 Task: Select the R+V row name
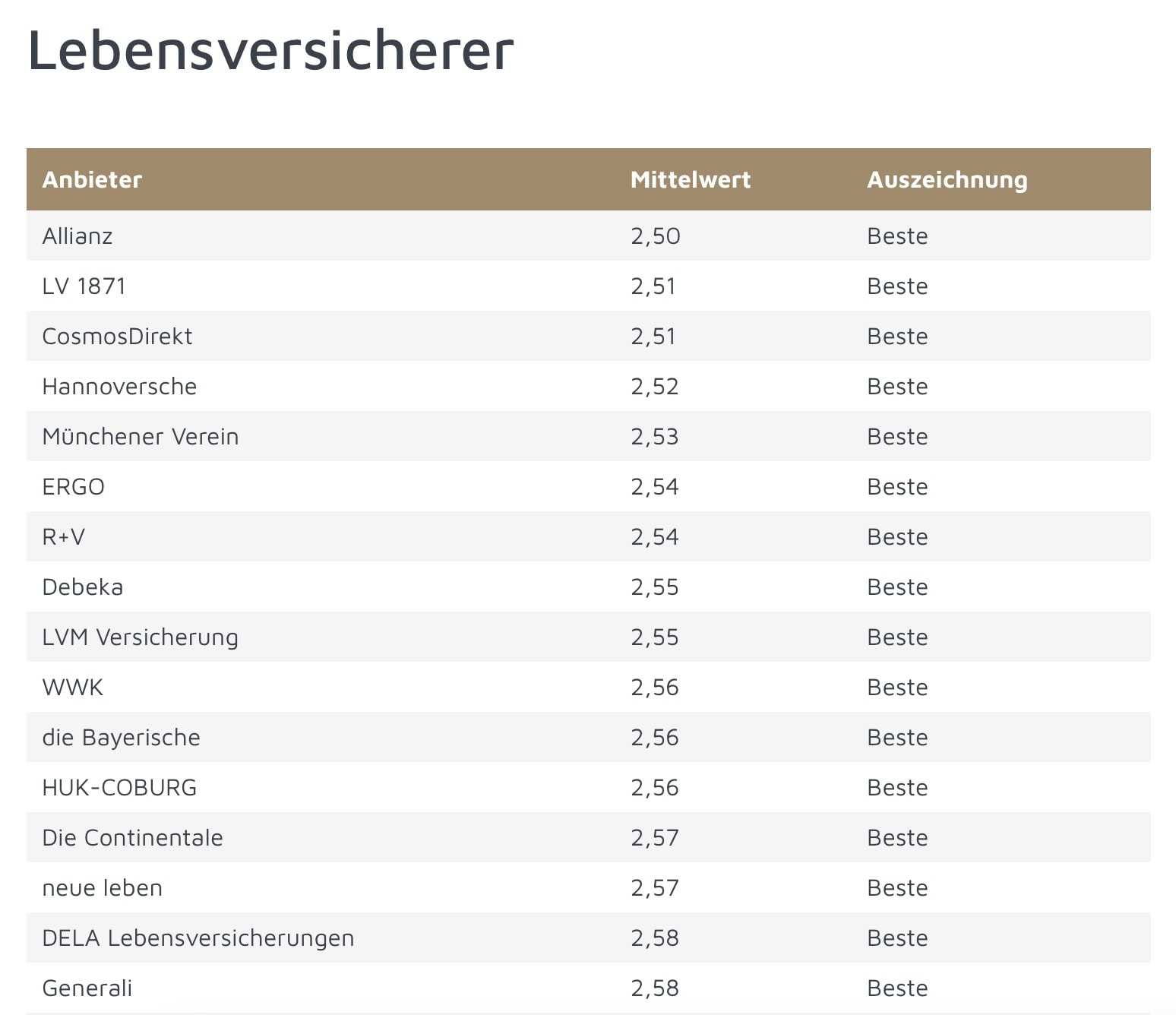click(64, 537)
